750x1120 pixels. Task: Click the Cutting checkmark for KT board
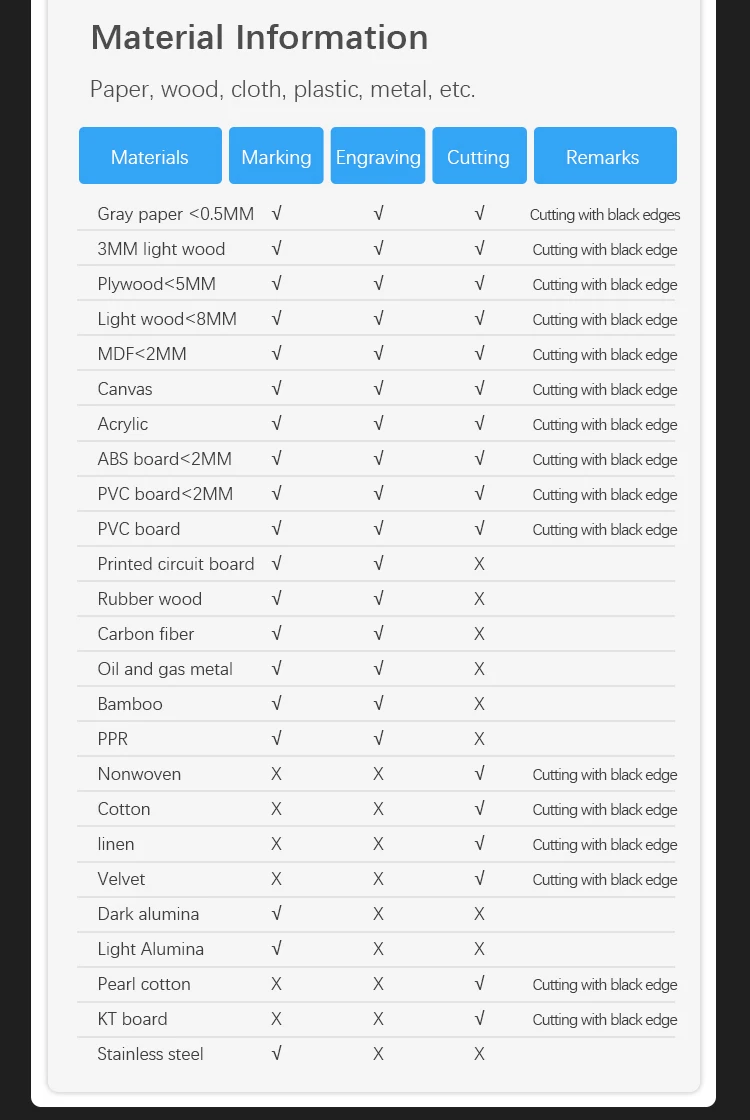479,1019
